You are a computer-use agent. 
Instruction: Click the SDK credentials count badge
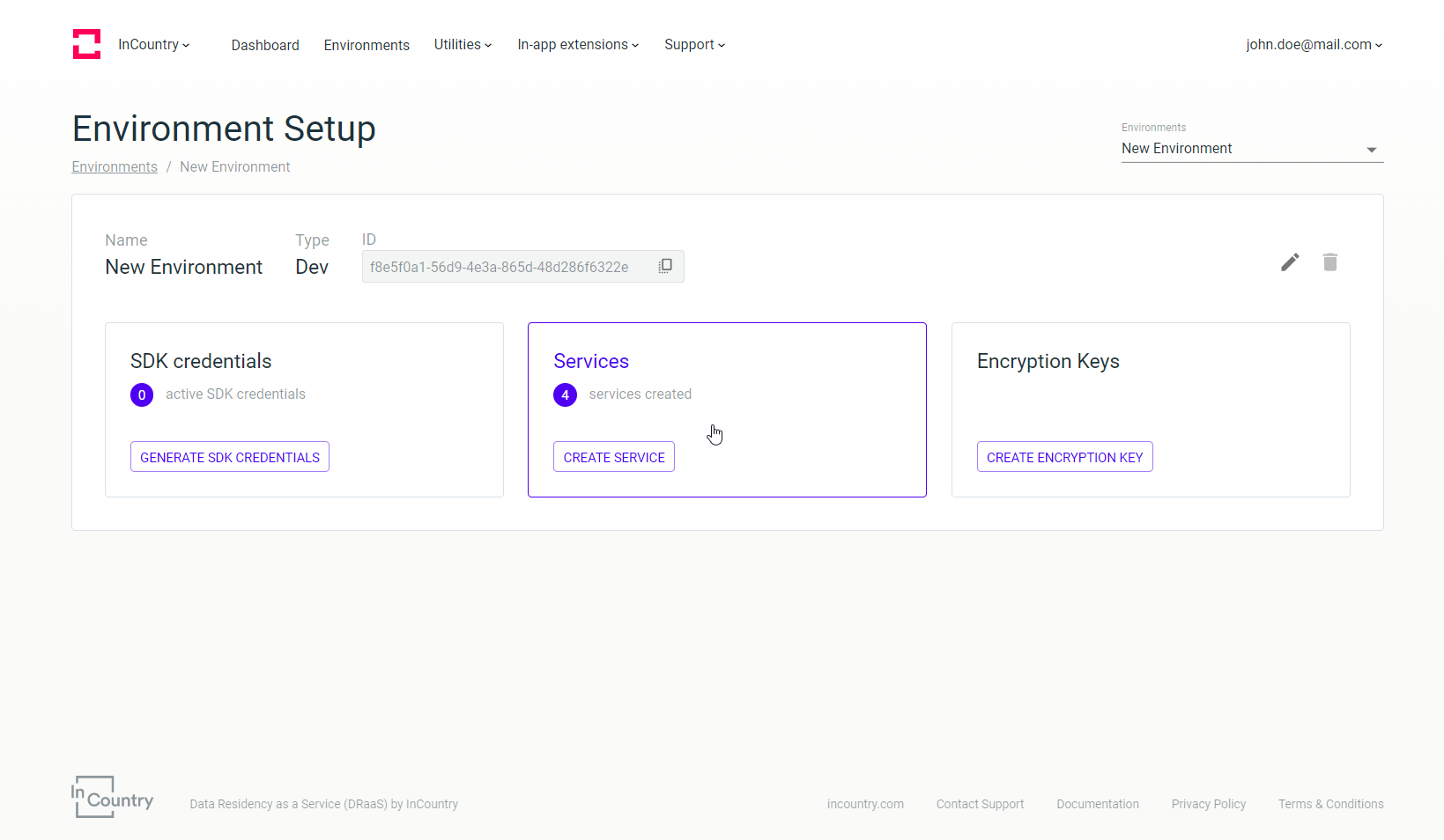pos(142,395)
